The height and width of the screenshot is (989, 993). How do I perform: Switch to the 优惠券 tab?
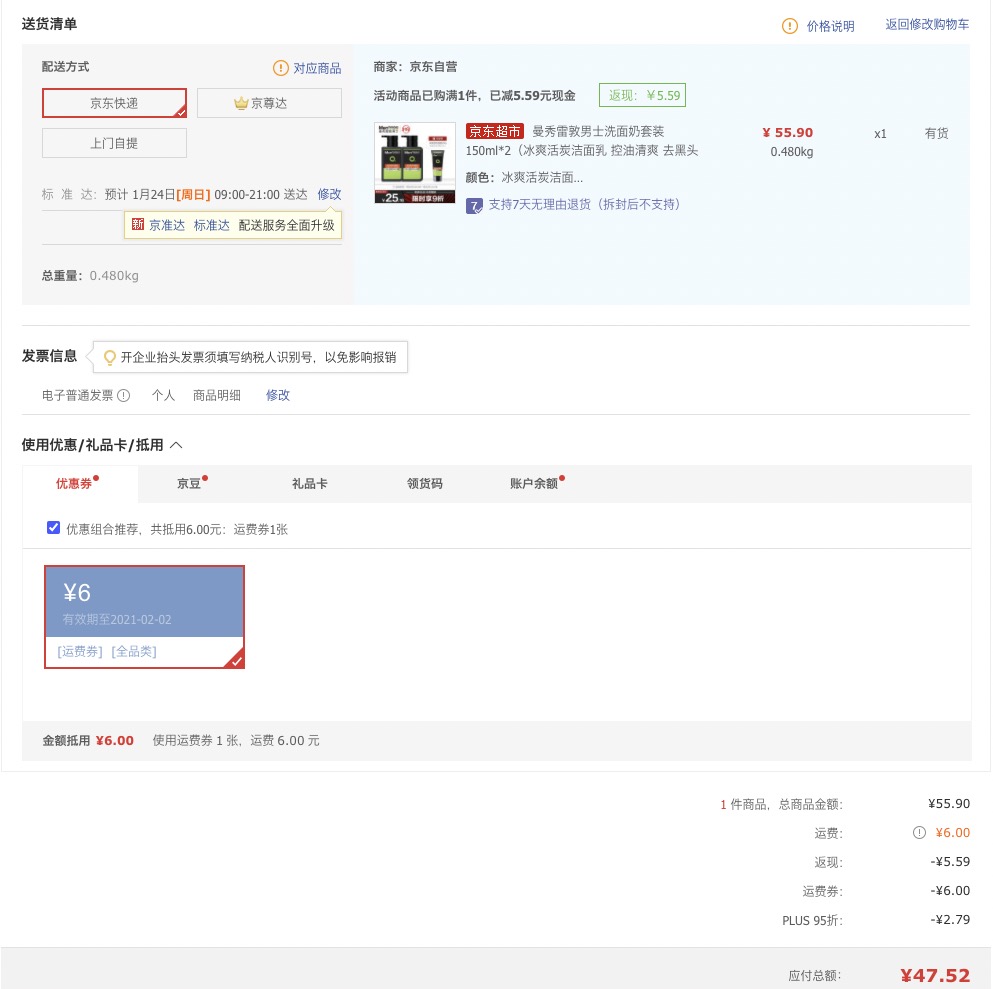(78, 484)
